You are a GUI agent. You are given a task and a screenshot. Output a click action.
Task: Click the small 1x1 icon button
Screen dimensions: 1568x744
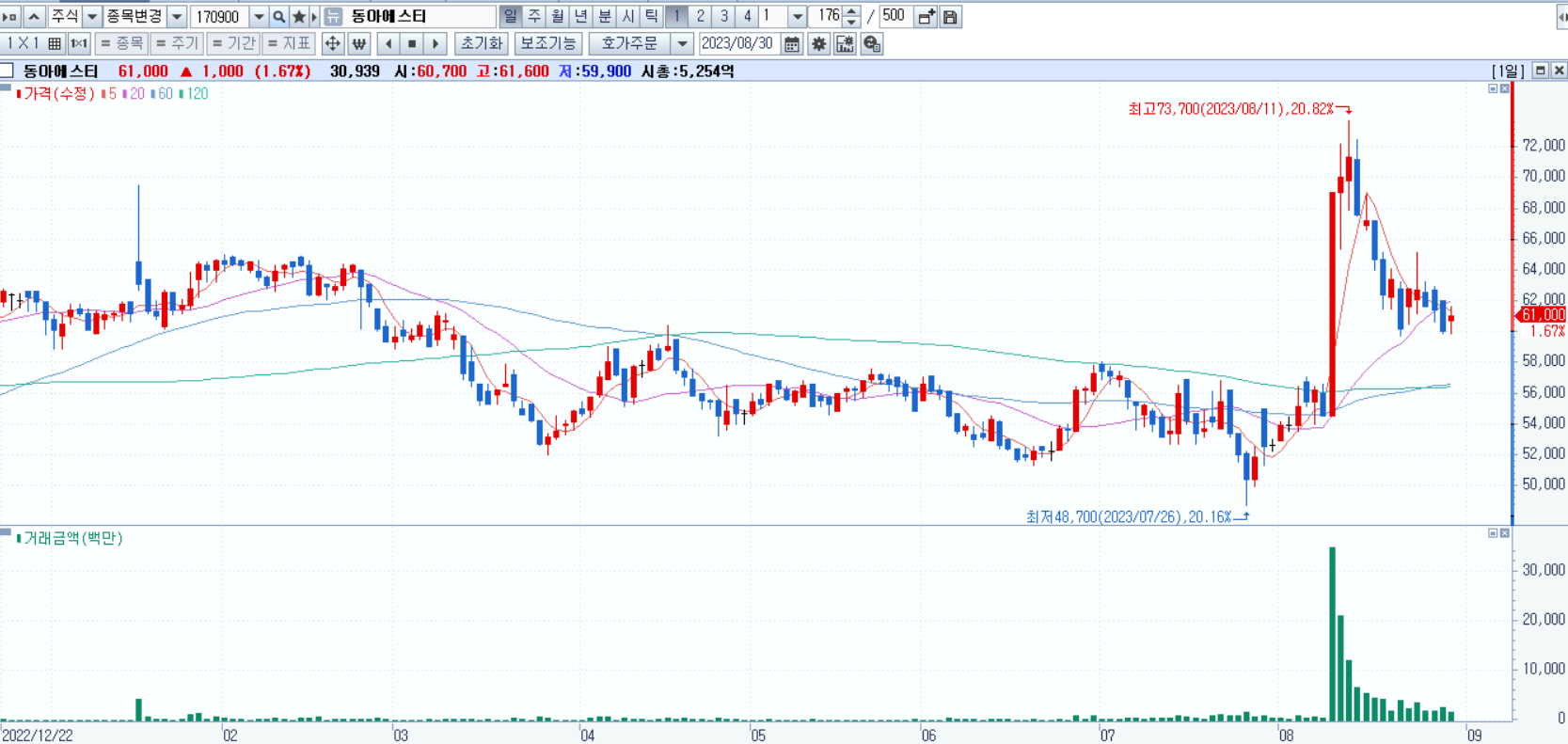pyautogui.click(x=79, y=43)
